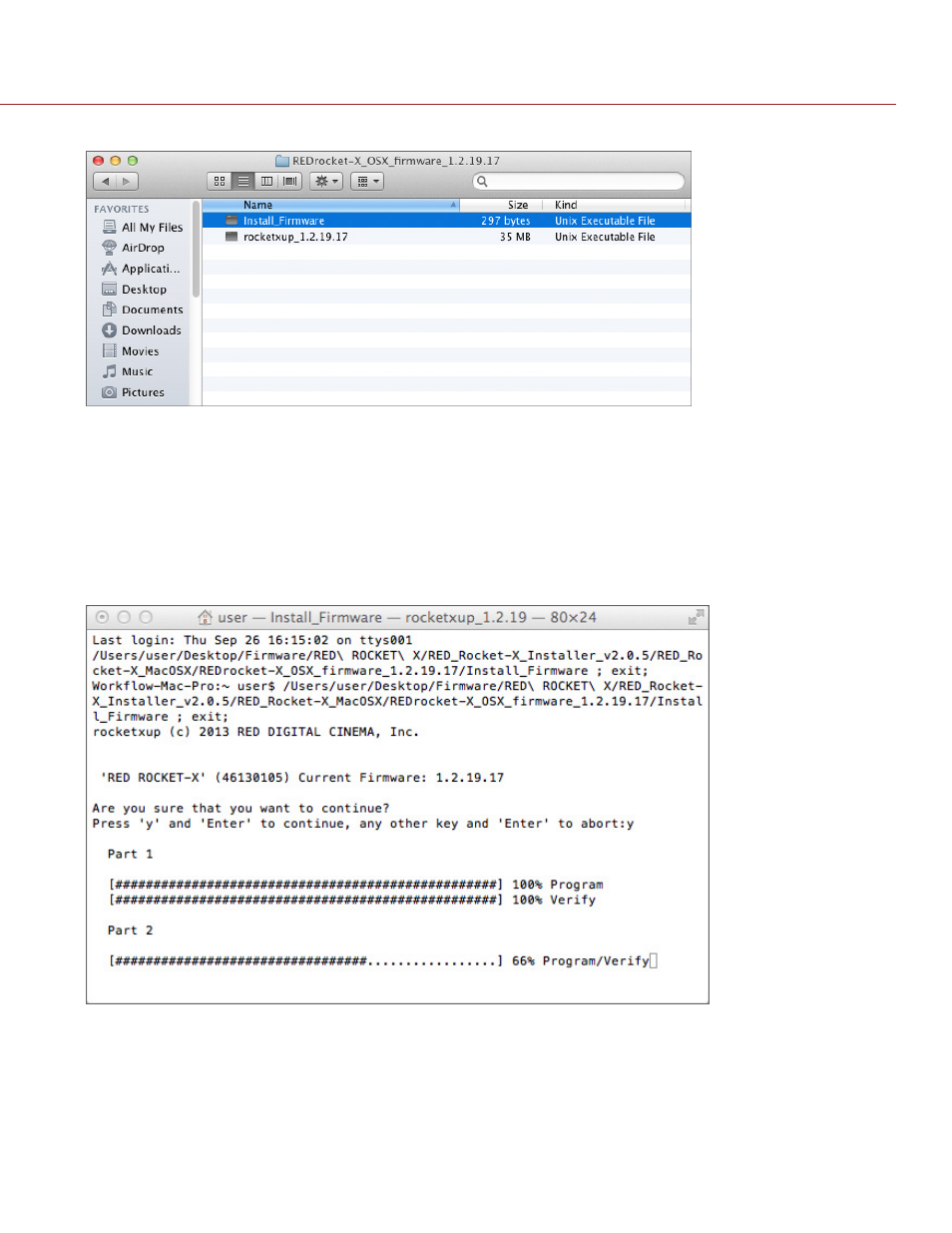
Task: Close the Terminal window
Action: [102, 617]
